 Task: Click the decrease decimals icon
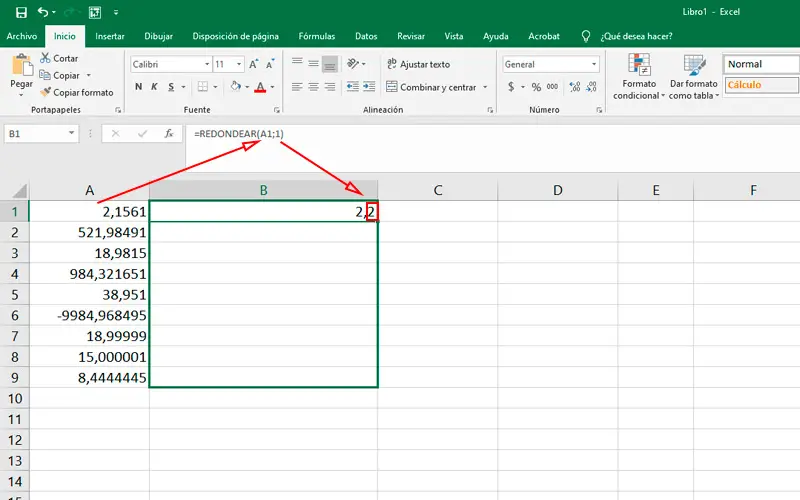pos(591,87)
